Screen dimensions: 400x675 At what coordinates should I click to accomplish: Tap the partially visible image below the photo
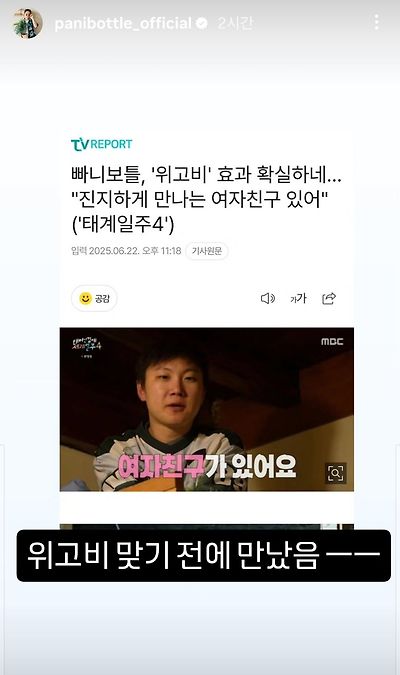pos(207,526)
